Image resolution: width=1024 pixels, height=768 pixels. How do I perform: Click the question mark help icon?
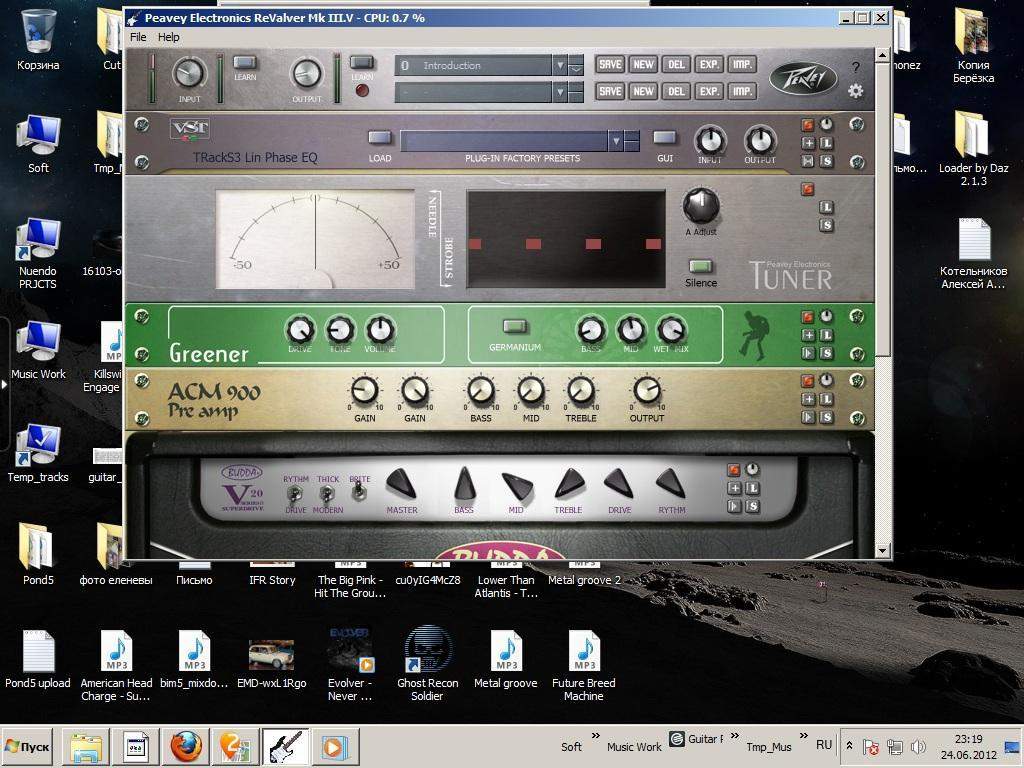click(x=855, y=67)
